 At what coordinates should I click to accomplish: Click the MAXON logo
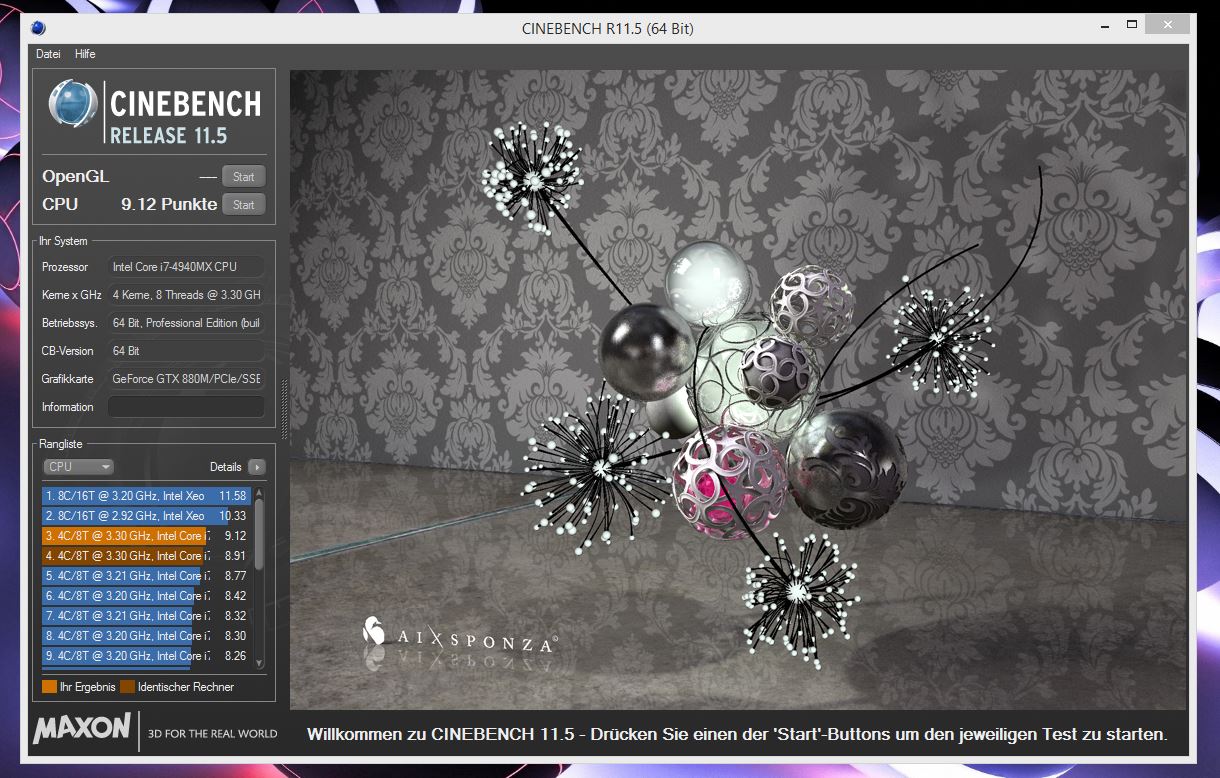[82, 728]
